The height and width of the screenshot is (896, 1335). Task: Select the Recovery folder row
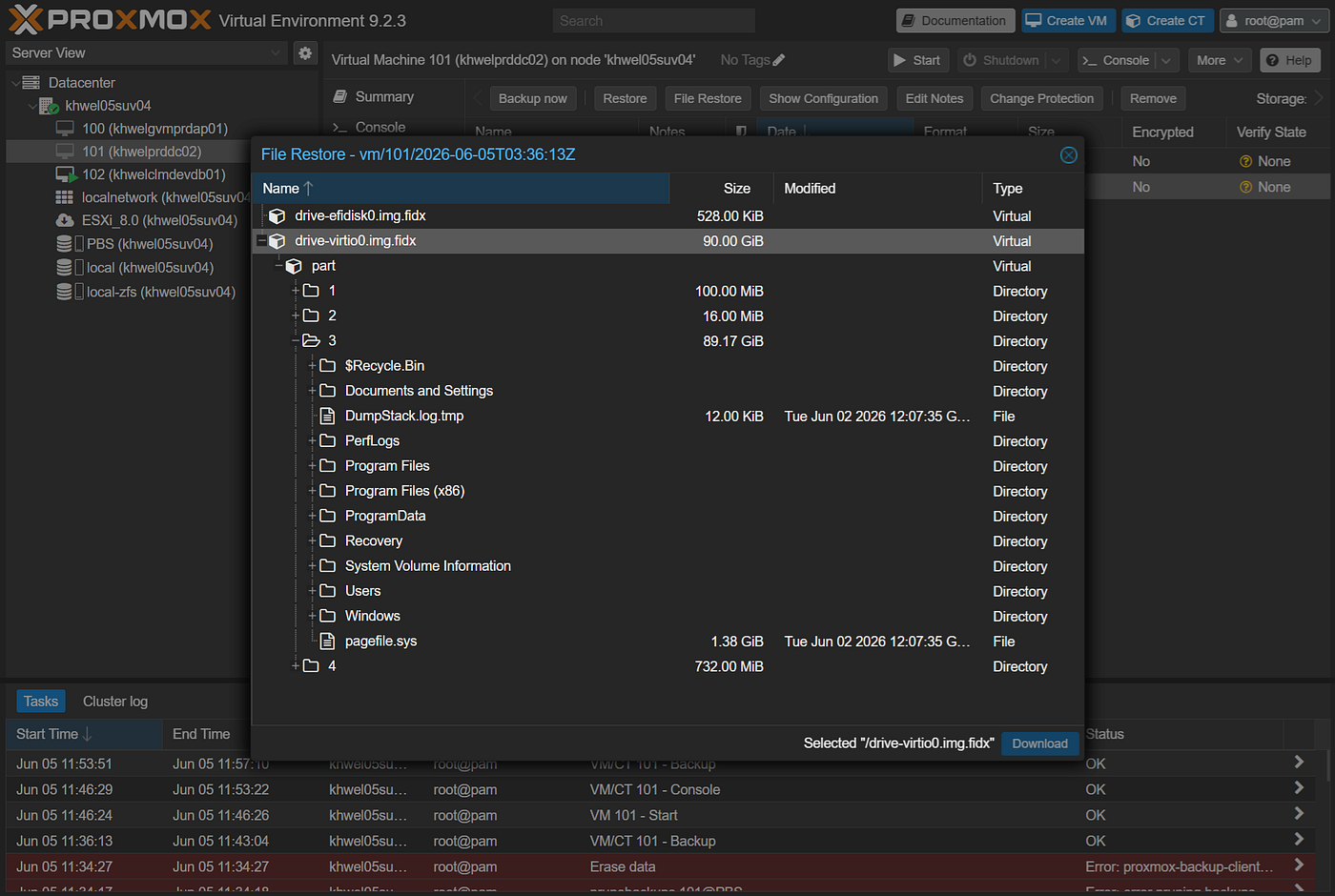coord(667,541)
